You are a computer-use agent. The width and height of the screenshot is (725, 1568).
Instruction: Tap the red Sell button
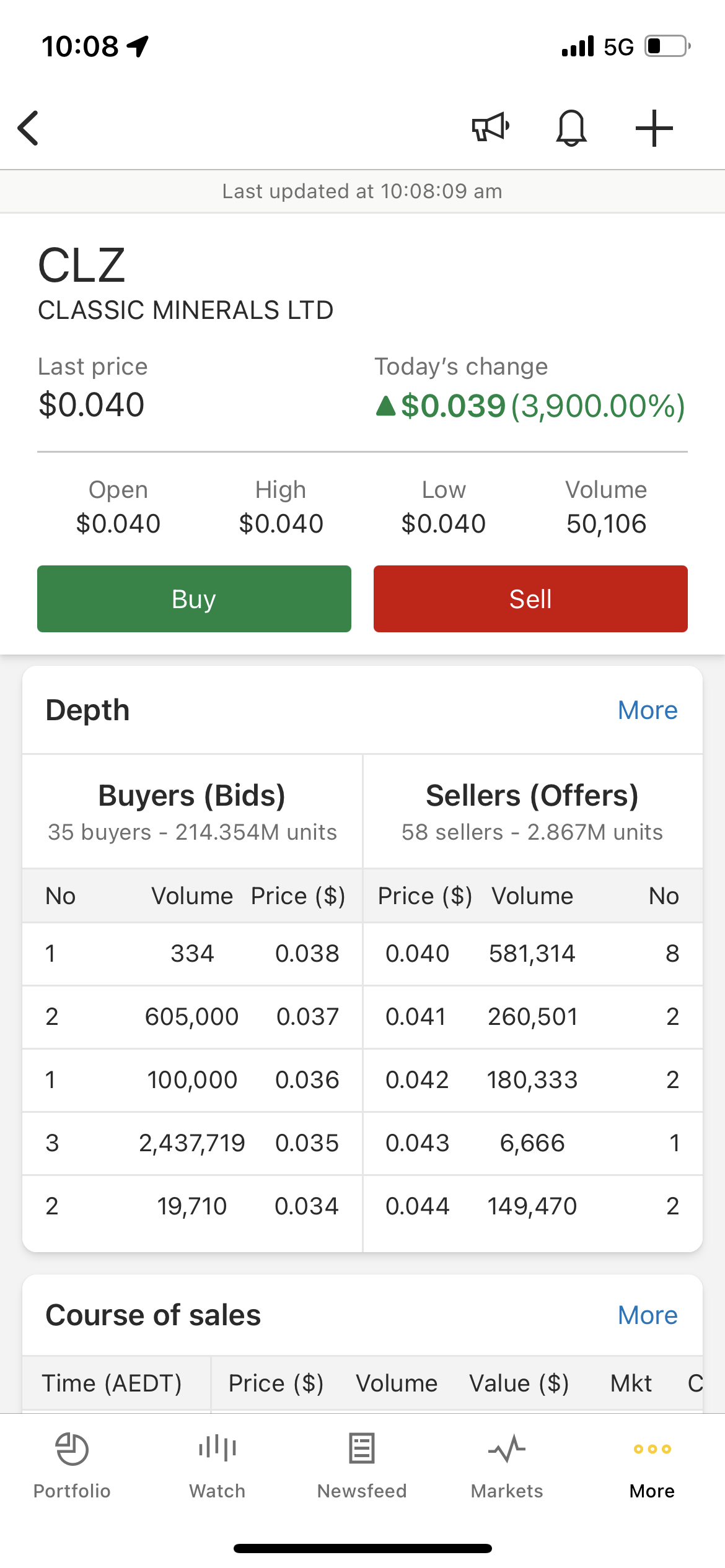pyautogui.click(x=530, y=599)
